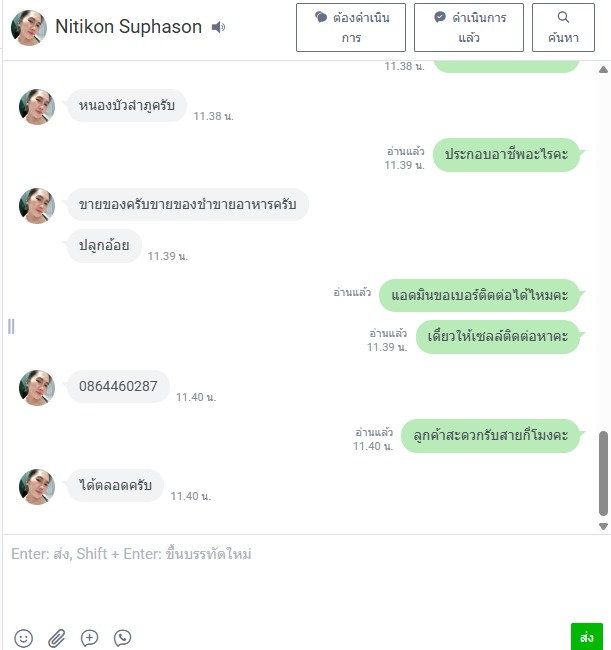
Task: Select the ประกอบอาชีพอะไรคะ sent message bubble
Action: (506, 154)
